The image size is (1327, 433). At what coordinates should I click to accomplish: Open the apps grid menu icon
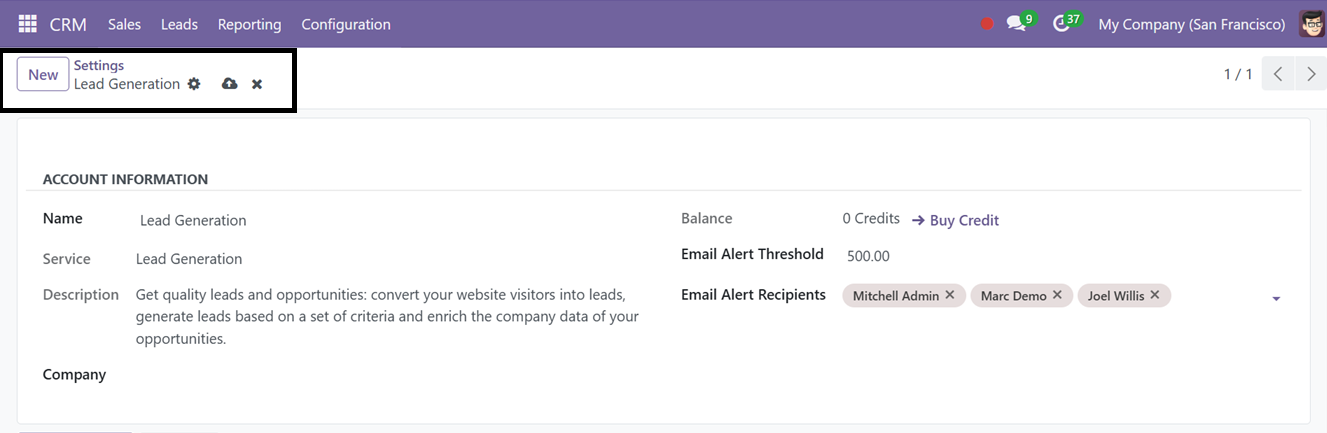tap(27, 24)
